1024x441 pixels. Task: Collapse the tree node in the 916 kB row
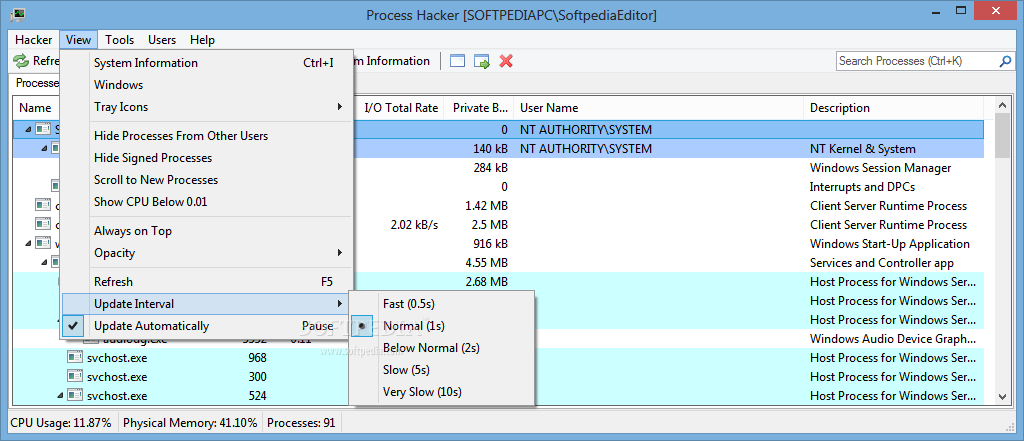[x=28, y=243]
